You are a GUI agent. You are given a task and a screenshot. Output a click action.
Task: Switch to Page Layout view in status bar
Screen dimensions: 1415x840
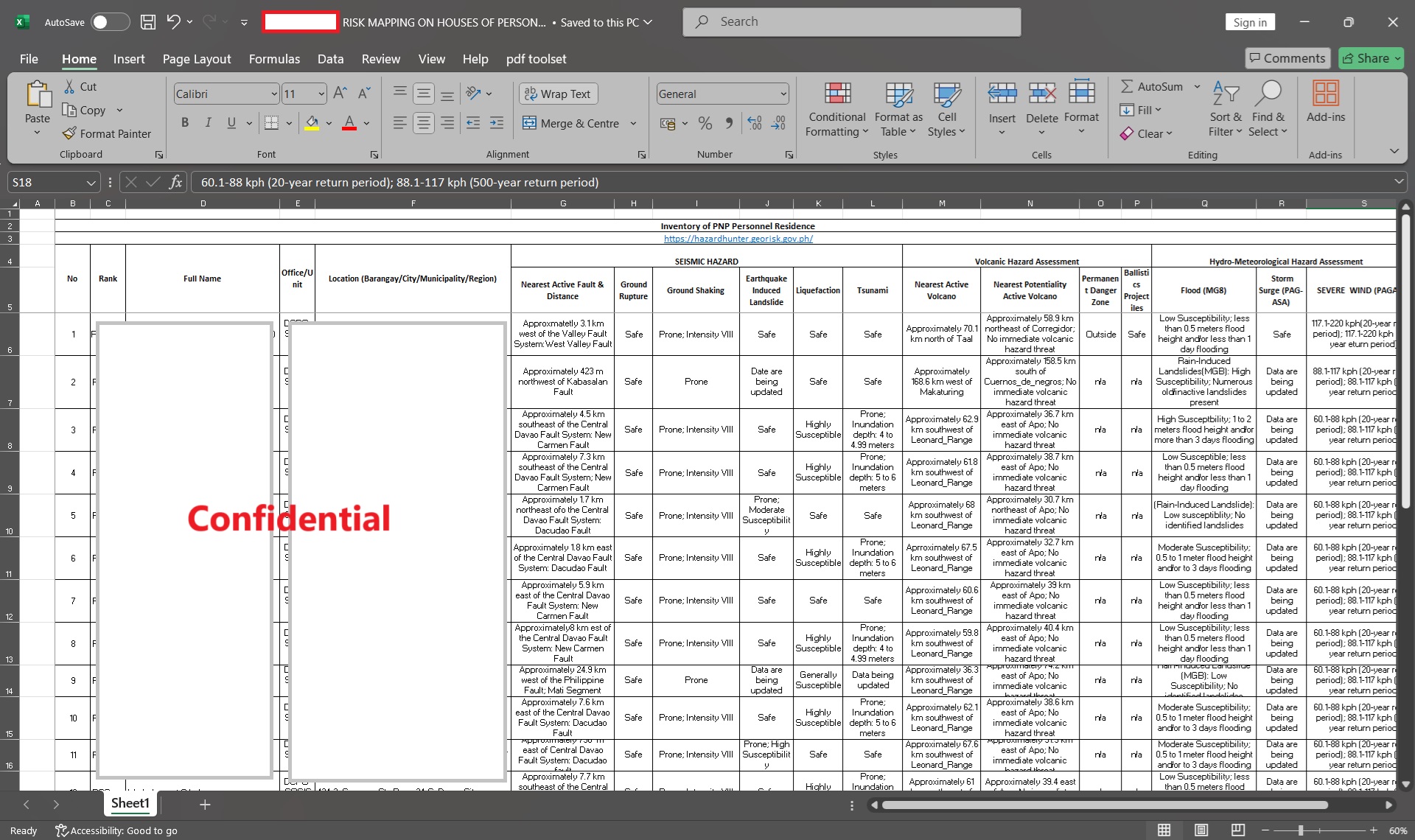(1201, 830)
